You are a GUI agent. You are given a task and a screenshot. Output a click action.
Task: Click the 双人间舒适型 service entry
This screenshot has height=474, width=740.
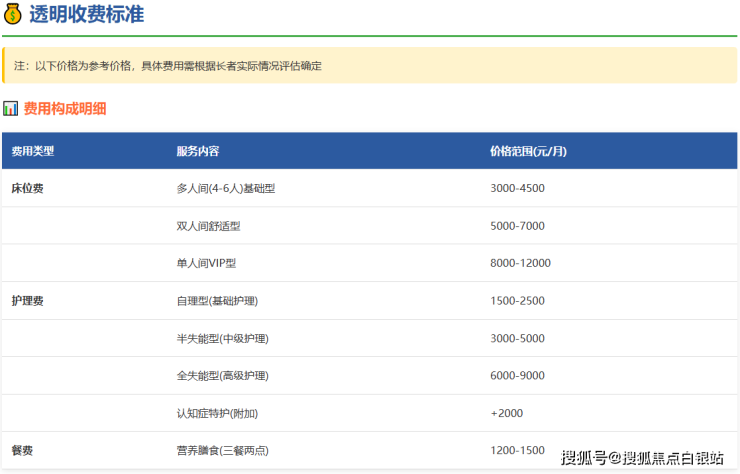click(208, 226)
